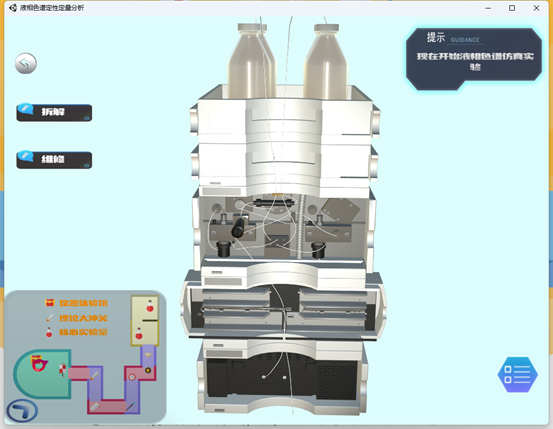Select the sword icon on the map path
The image size is (553, 429).
[x=94, y=376]
